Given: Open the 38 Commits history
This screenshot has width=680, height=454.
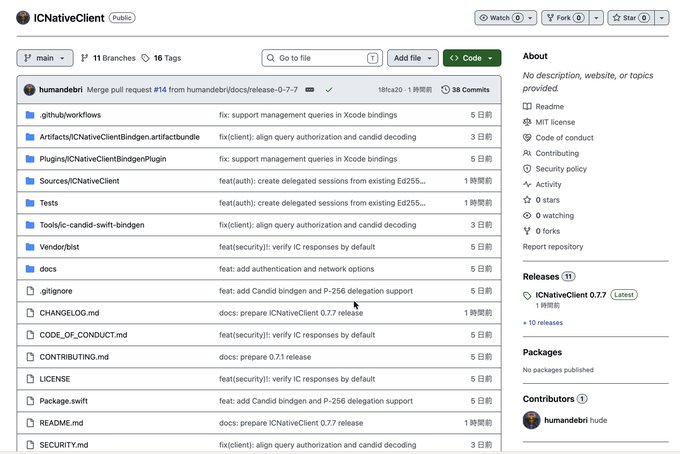Looking at the screenshot, I should [465, 90].
